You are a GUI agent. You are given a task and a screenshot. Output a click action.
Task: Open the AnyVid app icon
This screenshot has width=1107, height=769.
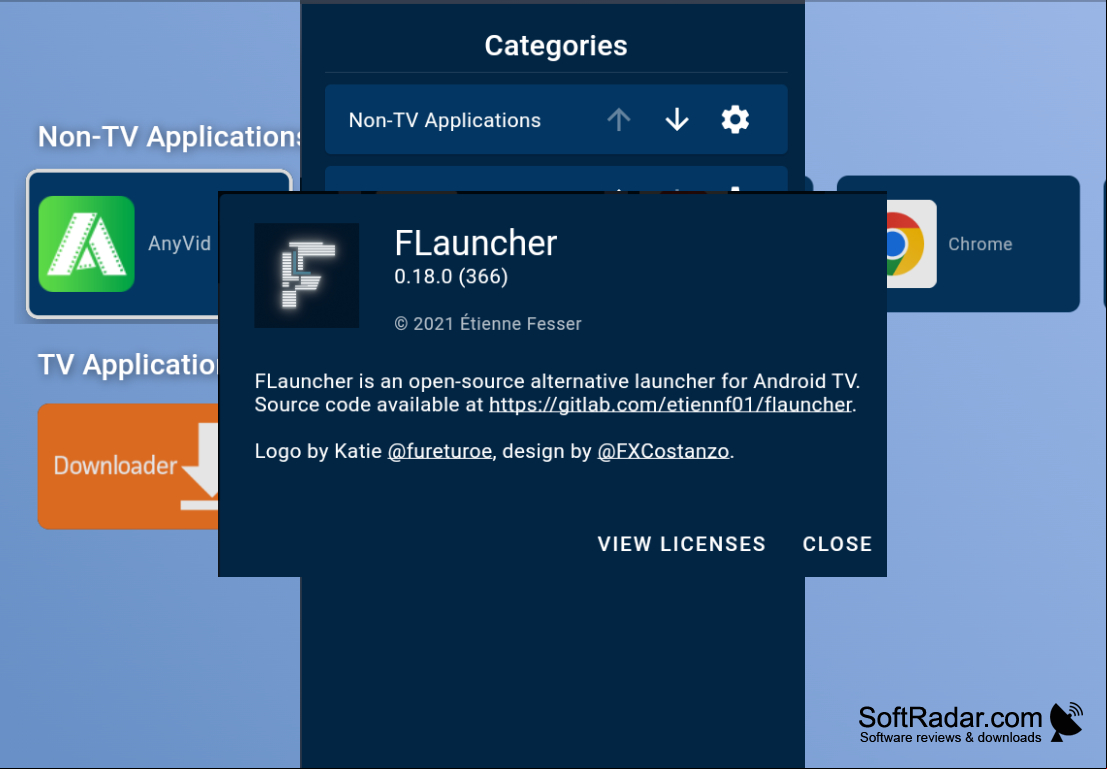(x=87, y=244)
